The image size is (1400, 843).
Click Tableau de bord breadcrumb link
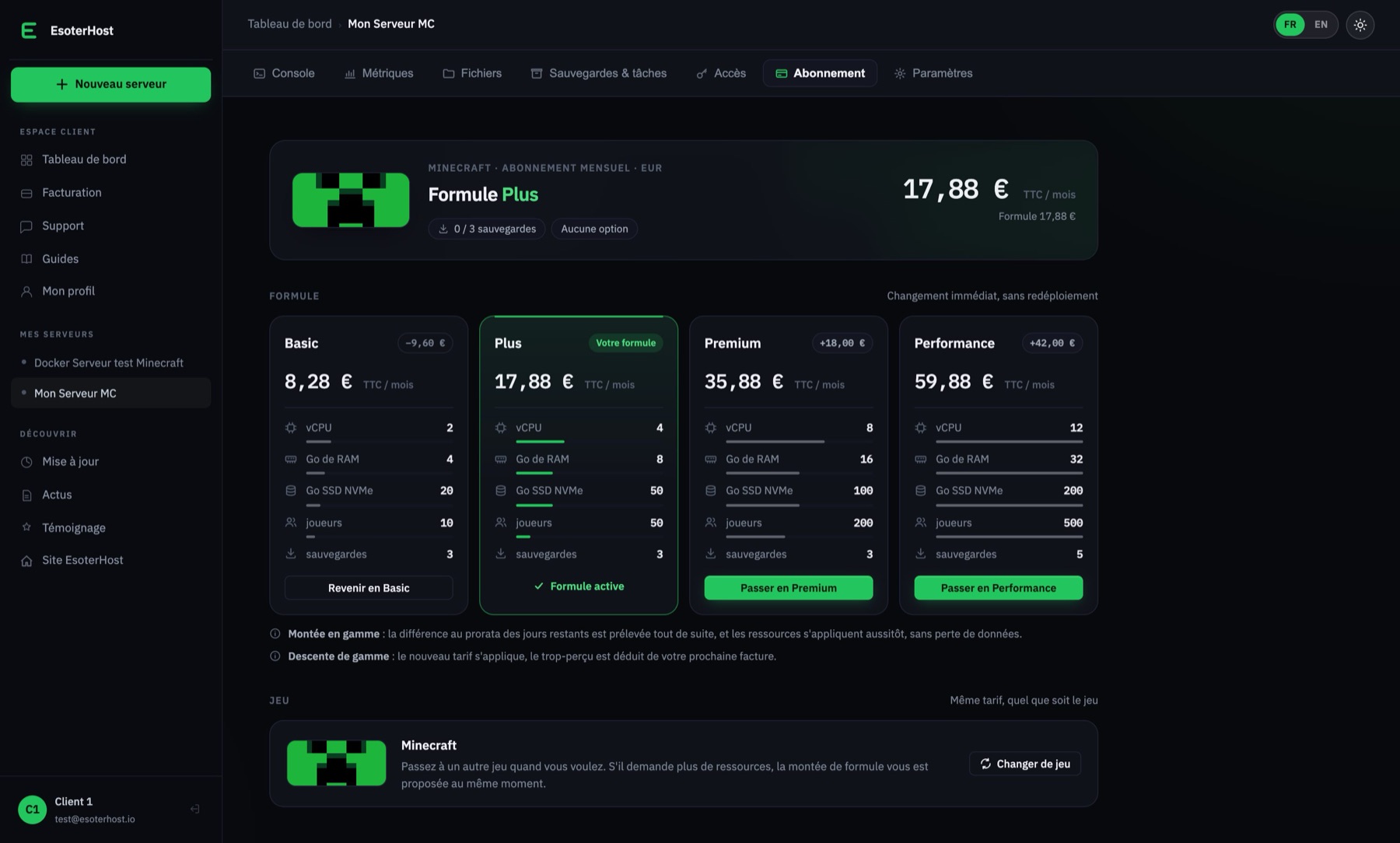click(289, 24)
